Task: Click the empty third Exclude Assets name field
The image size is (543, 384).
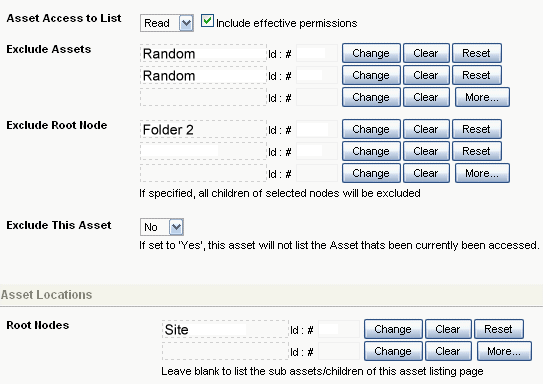Action: pyautogui.click(x=203, y=97)
